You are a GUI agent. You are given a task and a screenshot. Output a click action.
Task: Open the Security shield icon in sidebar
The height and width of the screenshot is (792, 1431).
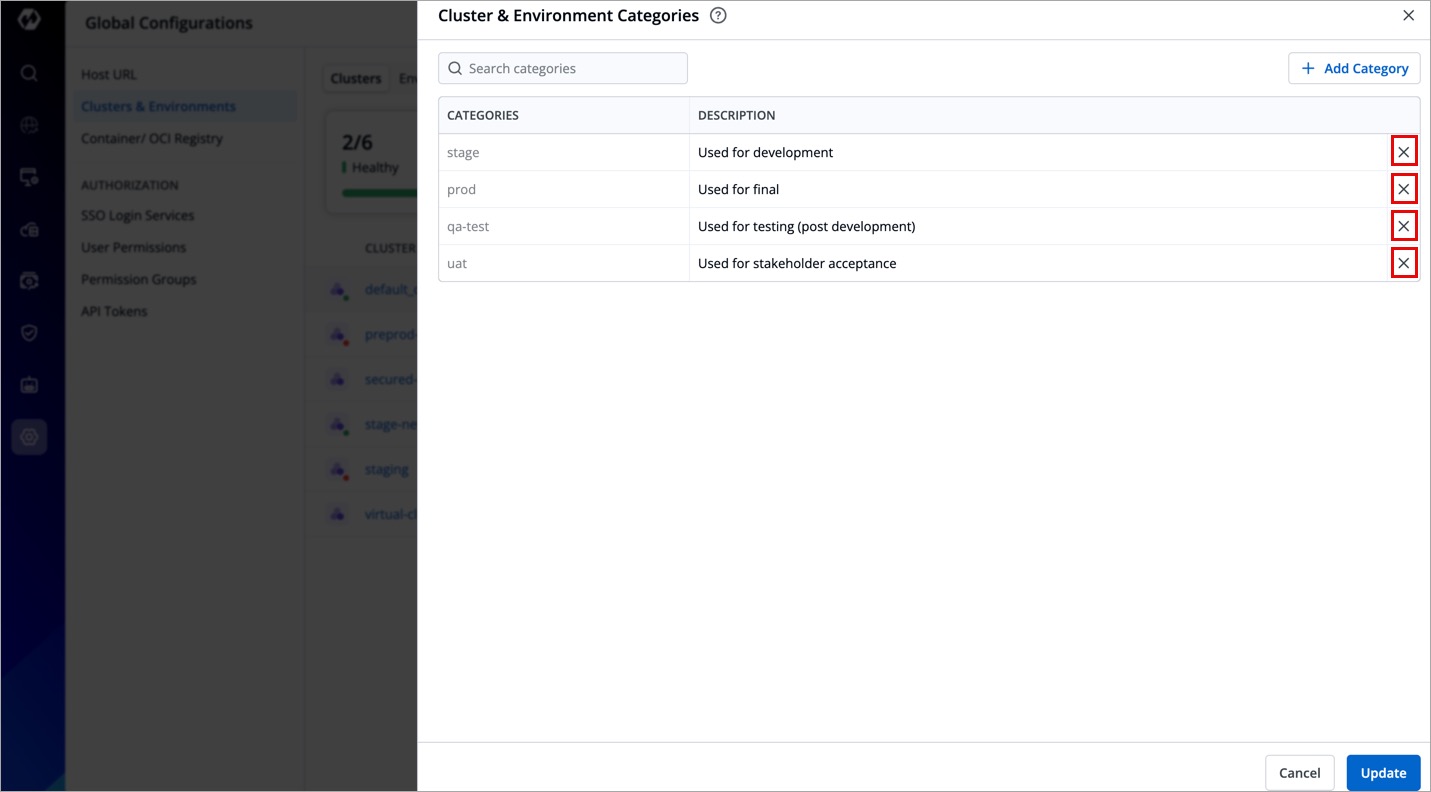29,333
